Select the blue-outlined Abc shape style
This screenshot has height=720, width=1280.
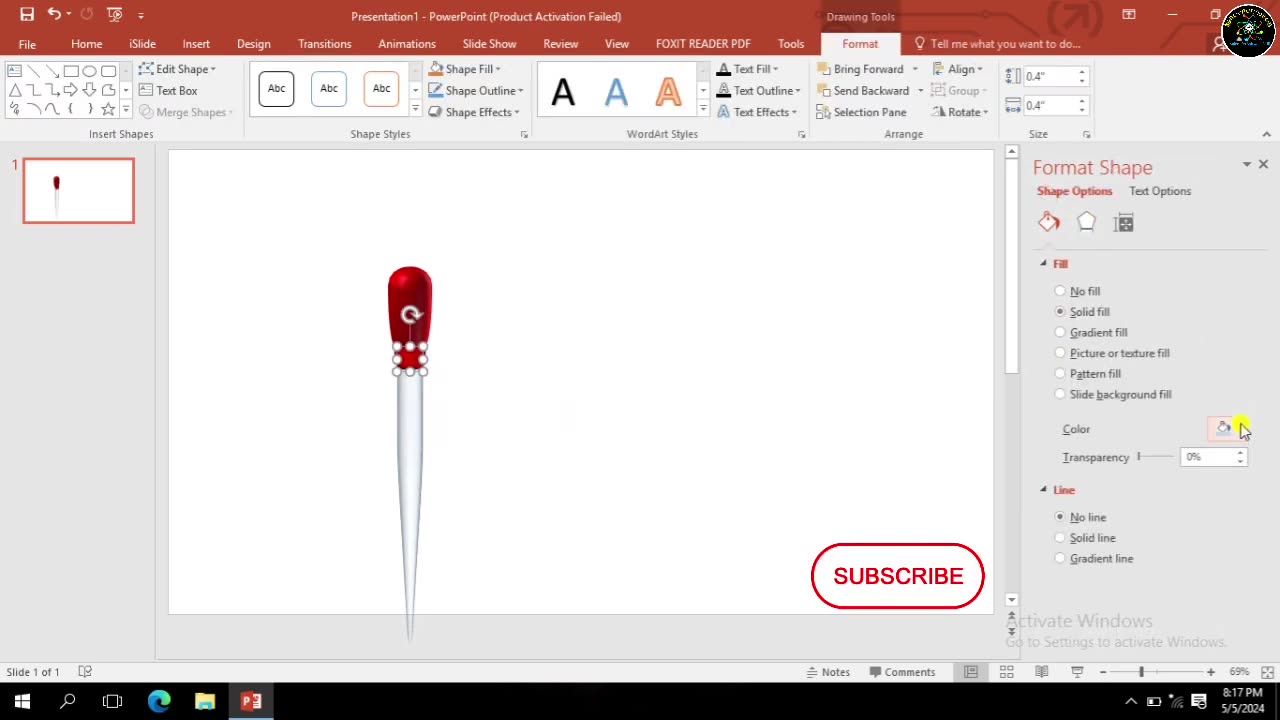pos(329,89)
